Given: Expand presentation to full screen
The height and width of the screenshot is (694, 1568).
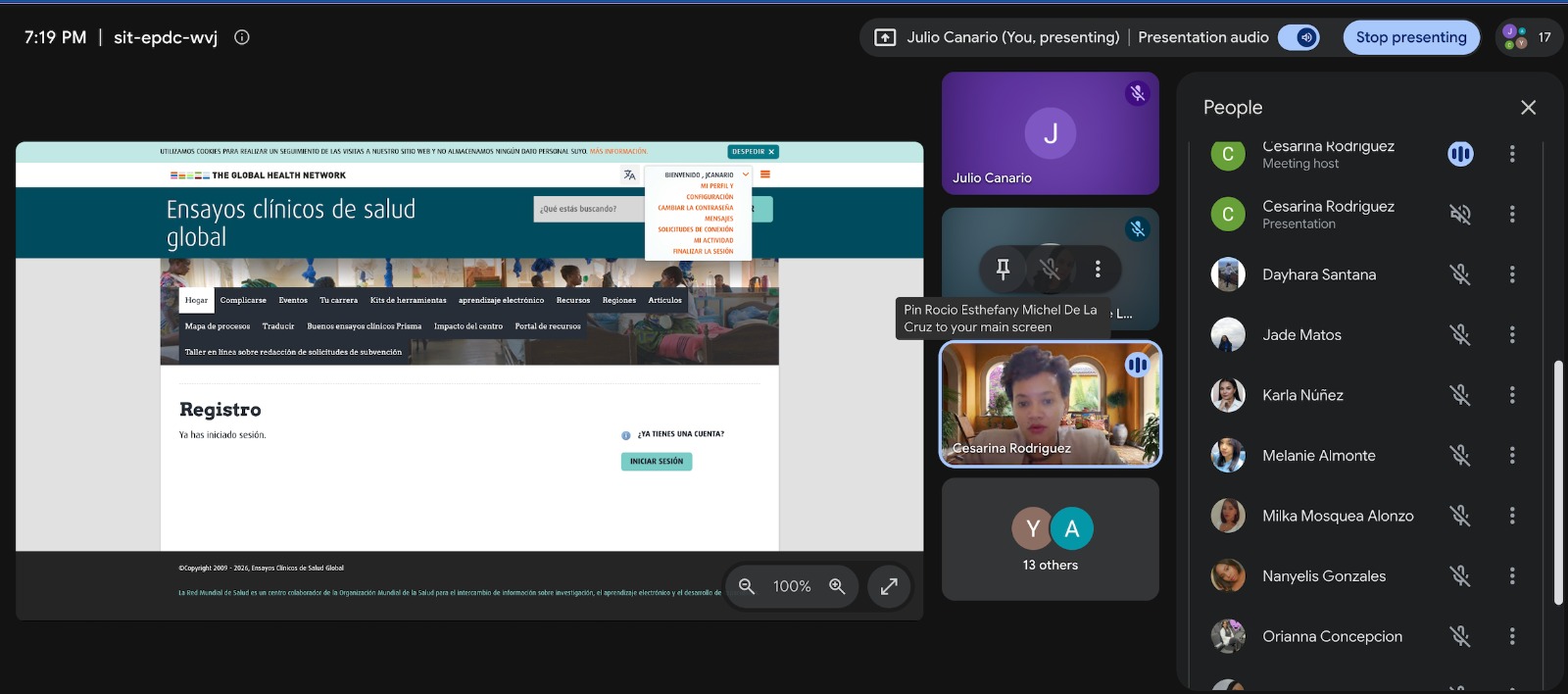Looking at the screenshot, I should pyautogui.click(x=889, y=586).
